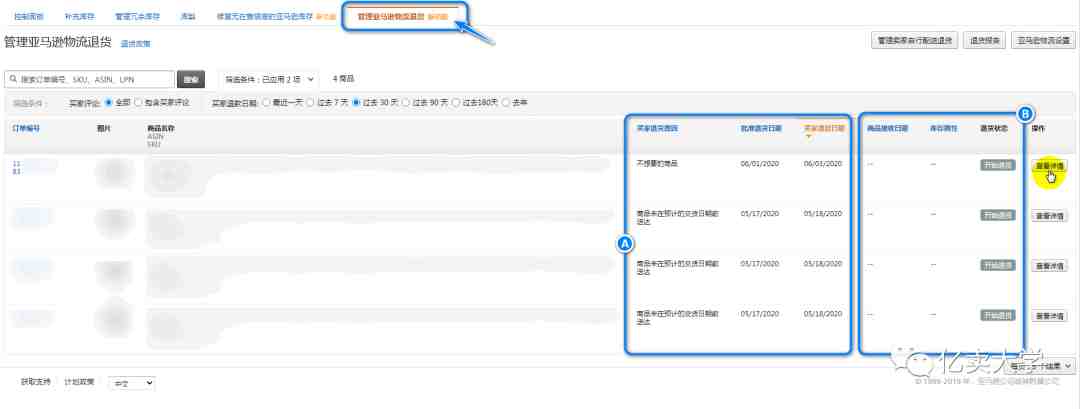Click the 获取支持 link in the footer

pyautogui.click(x=35, y=381)
